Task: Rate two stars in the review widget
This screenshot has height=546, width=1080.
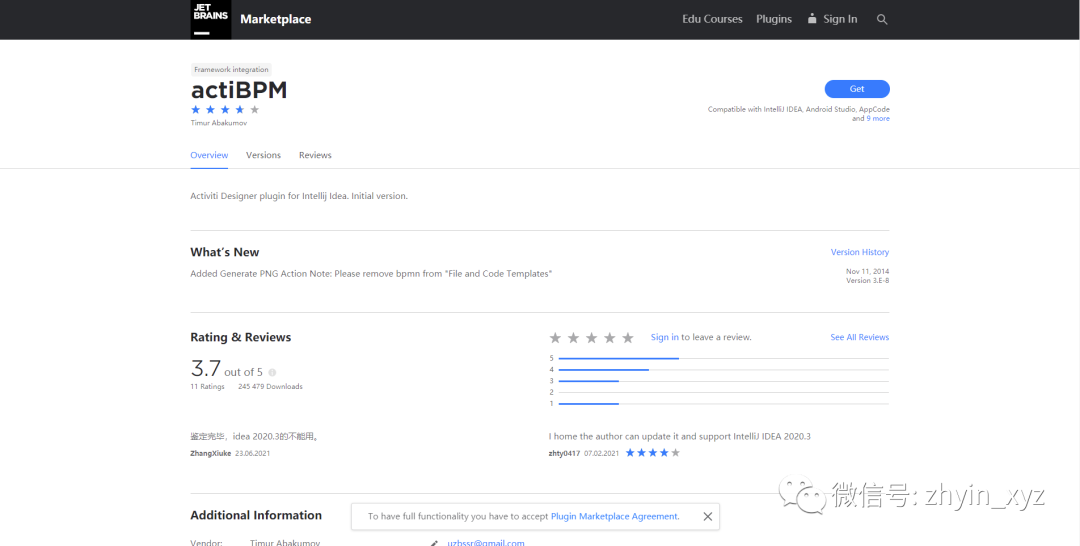Action: (573, 337)
